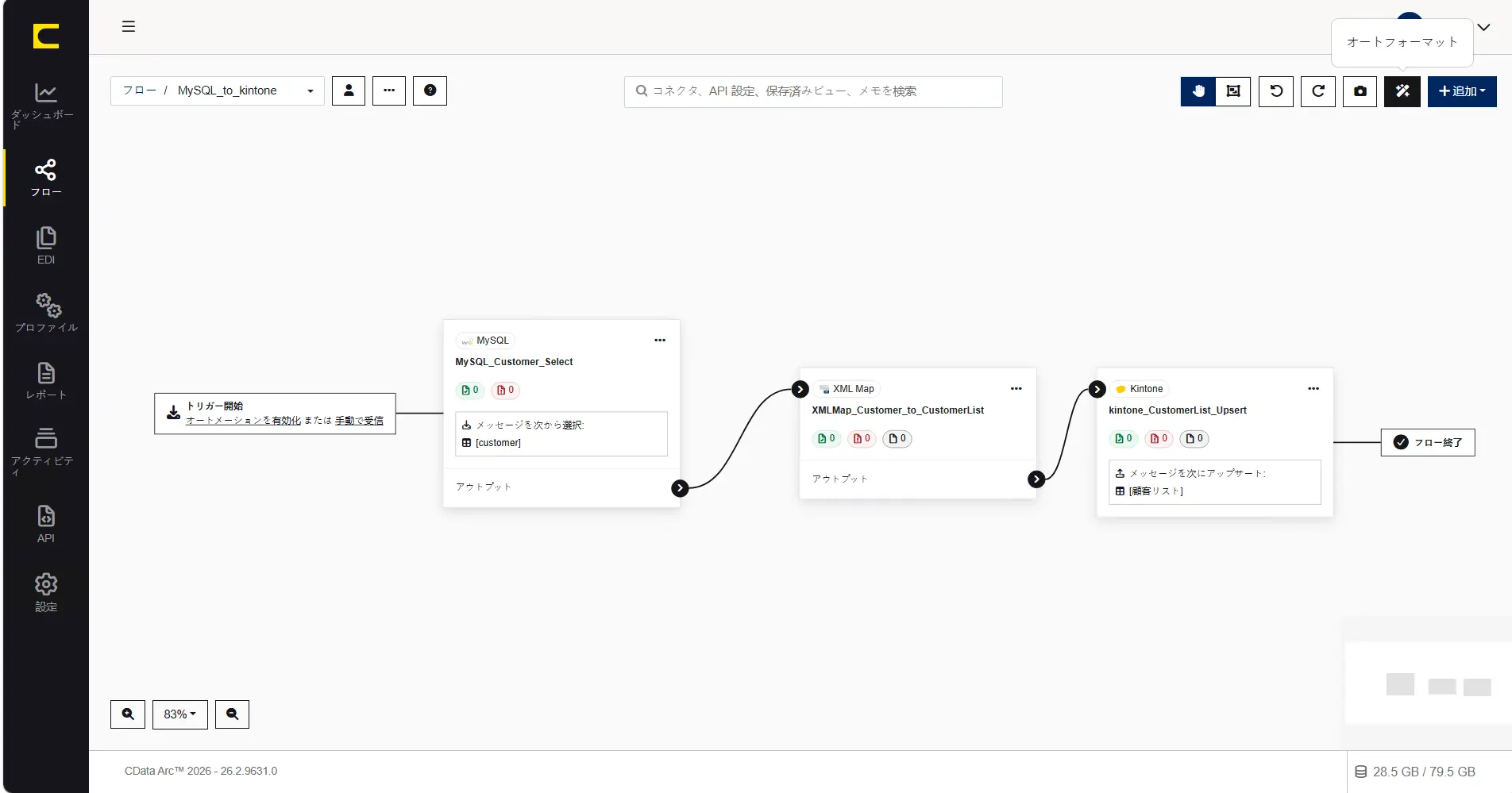1512x793 pixels.
Task: Open the ダッシュボード dashboard page
Action: (x=45, y=105)
